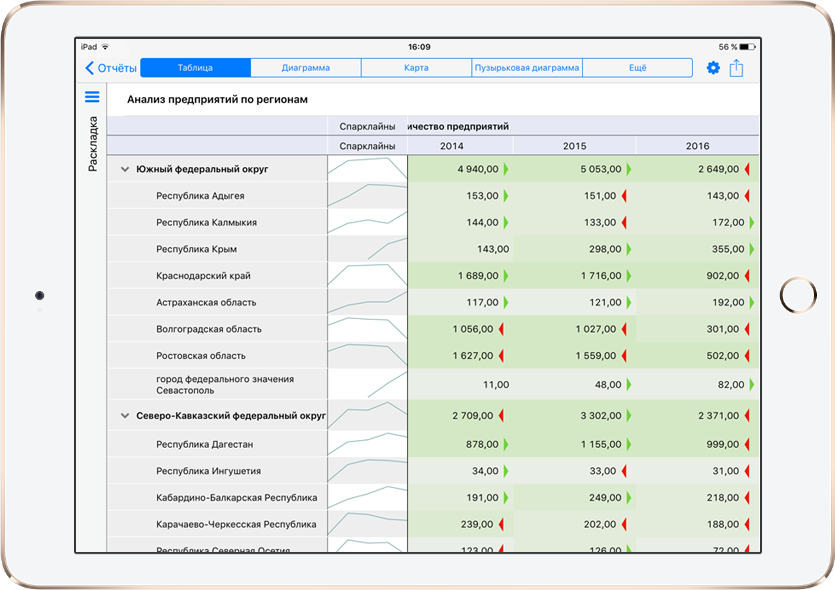835x590 pixels.
Task: Open the Карта tab
Action: [x=416, y=68]
